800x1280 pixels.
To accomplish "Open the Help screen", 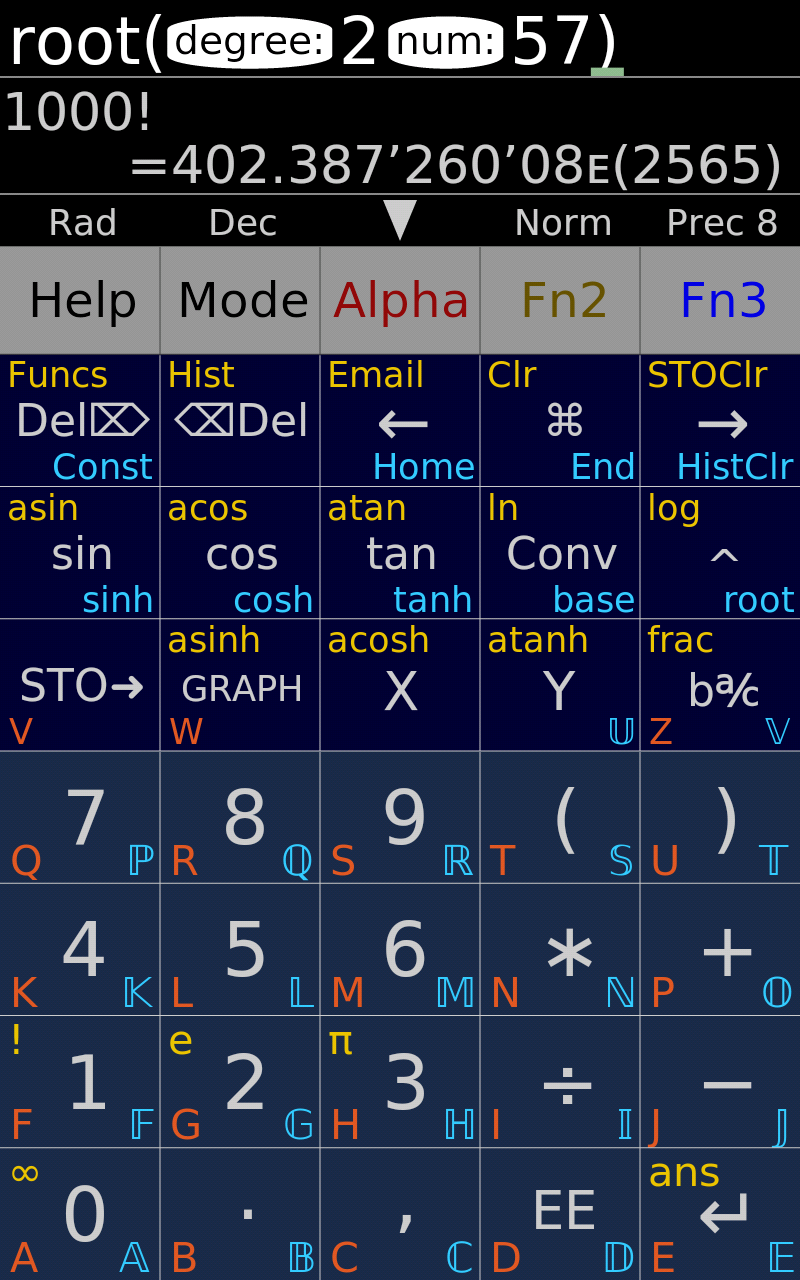I will pyautogui.click(x=80, y=298).
